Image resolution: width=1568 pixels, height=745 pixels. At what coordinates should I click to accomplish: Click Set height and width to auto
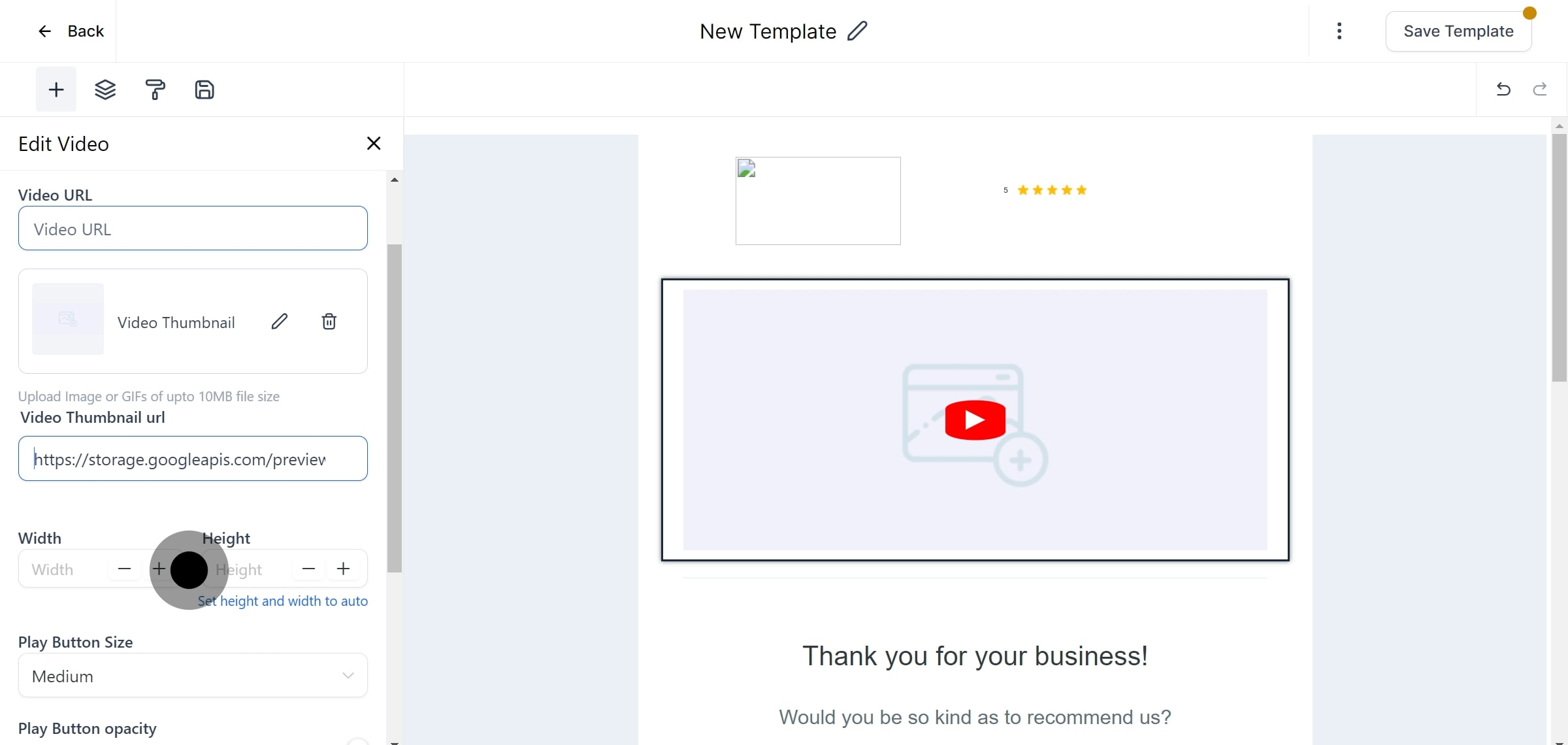(x=283, y=601)
